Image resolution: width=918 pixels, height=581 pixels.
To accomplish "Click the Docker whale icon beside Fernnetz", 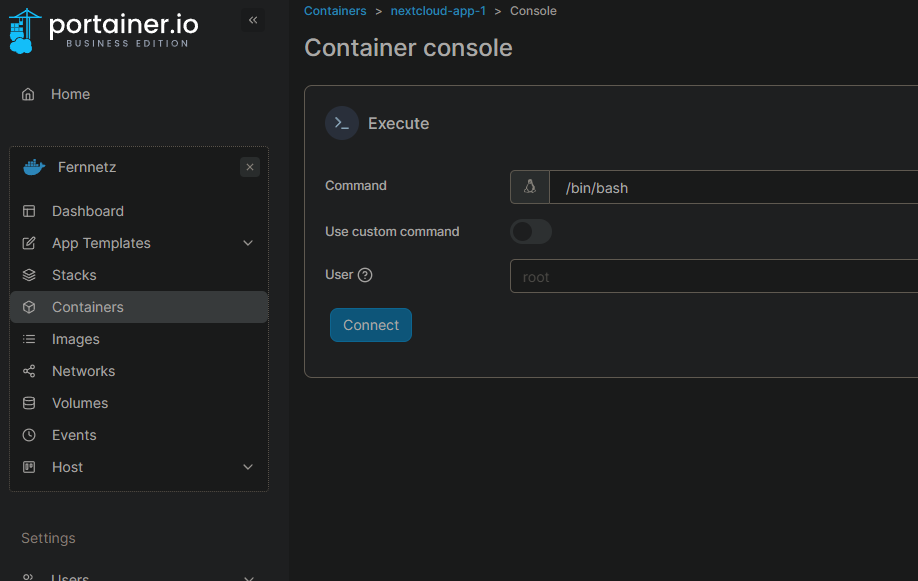I will 34,167.
